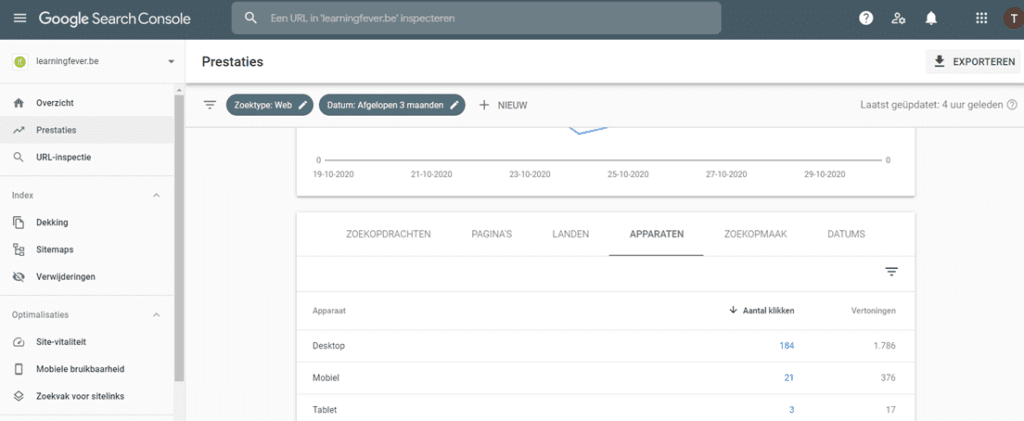
Task: Open the notifications bell
Action: (931, 18)
